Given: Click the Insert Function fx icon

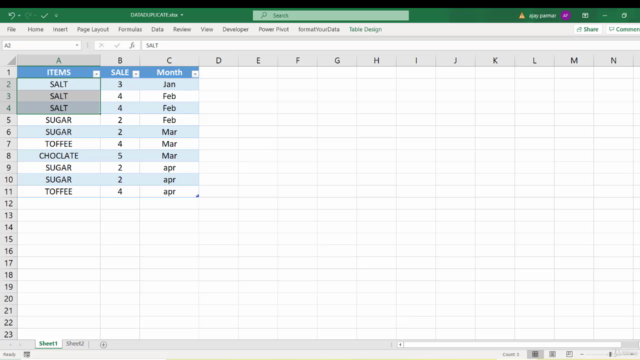Looking at the screenshot, I should pyautogui.click(x=132, y=45).
